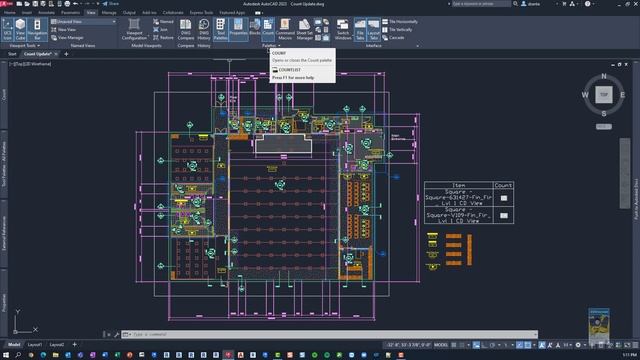This screenshot has height=360, width=640.
Task: Click the Join viewports button
Action: (x=160, y=29)
